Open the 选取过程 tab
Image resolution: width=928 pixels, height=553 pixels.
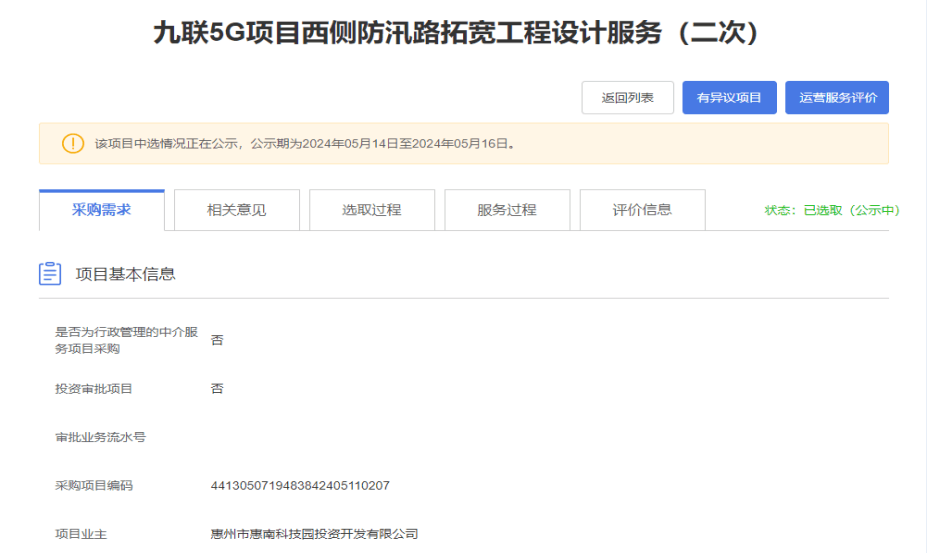click(x=372, y=210)
